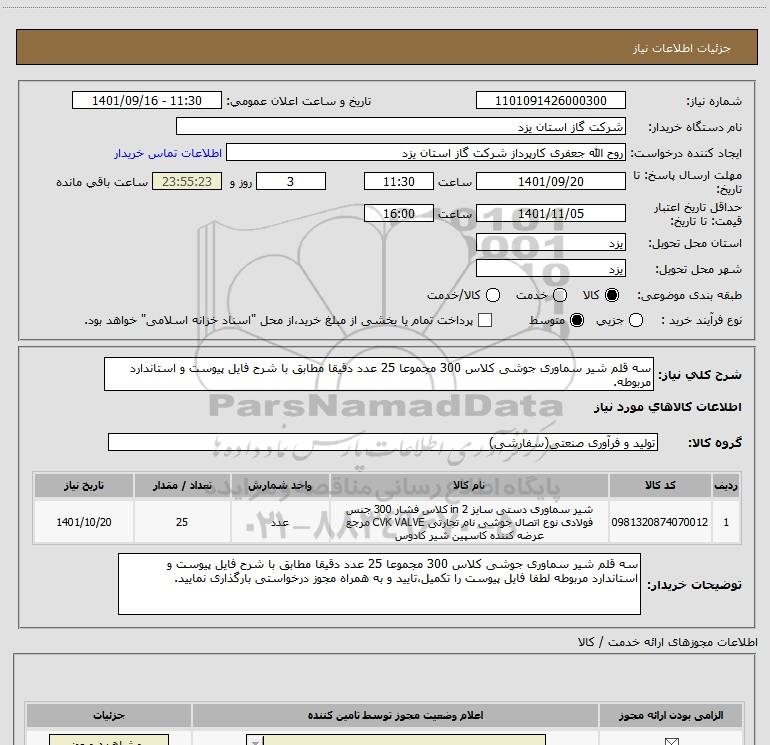The width and height of the screenshot is (770, 745).
Task: Click the response deadline time 11:30
Action: pos(399,181)
